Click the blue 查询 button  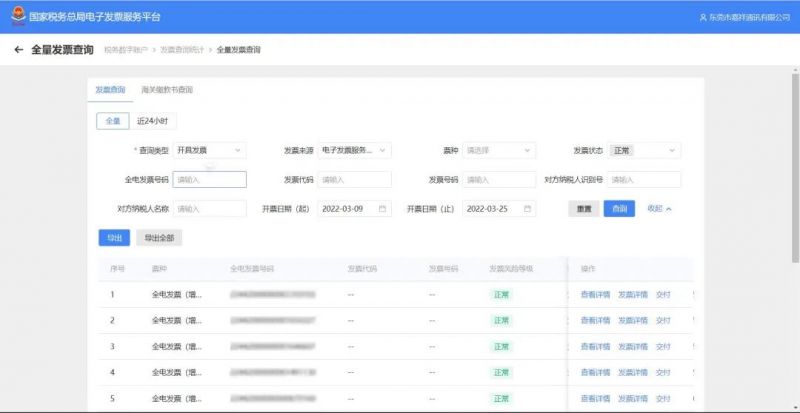619,209
